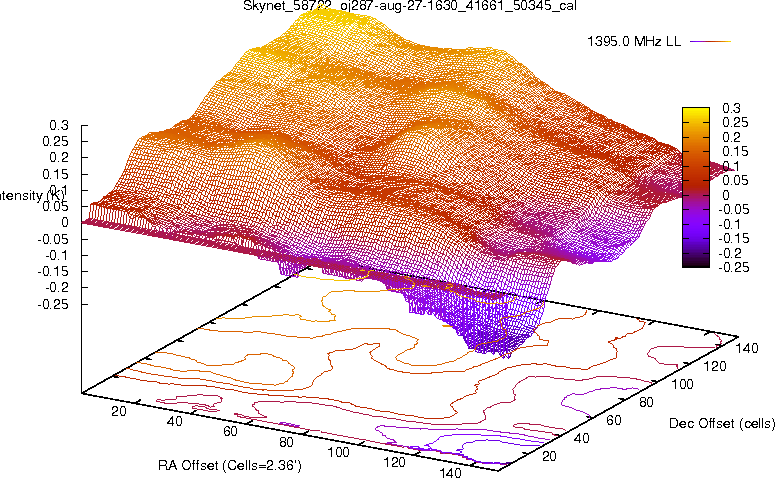Click the -0.15 label on the color bar
Viewport: 775px width, 478px height.
click(733, 239)
